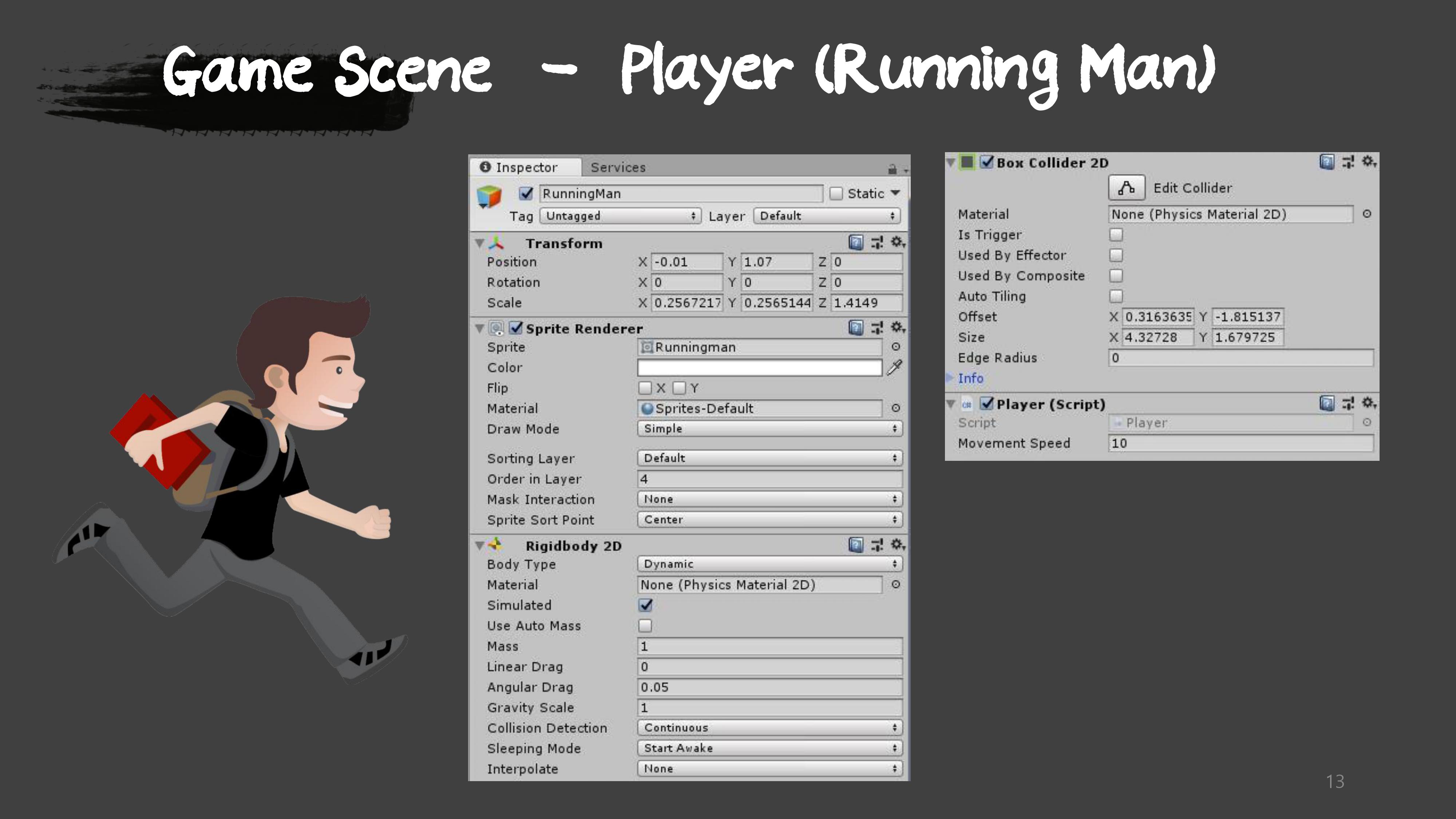Open Rigidbody 2D gear settings menu
The width and height of the screenshot is (1456, 819).
click(x=898, y=545)
